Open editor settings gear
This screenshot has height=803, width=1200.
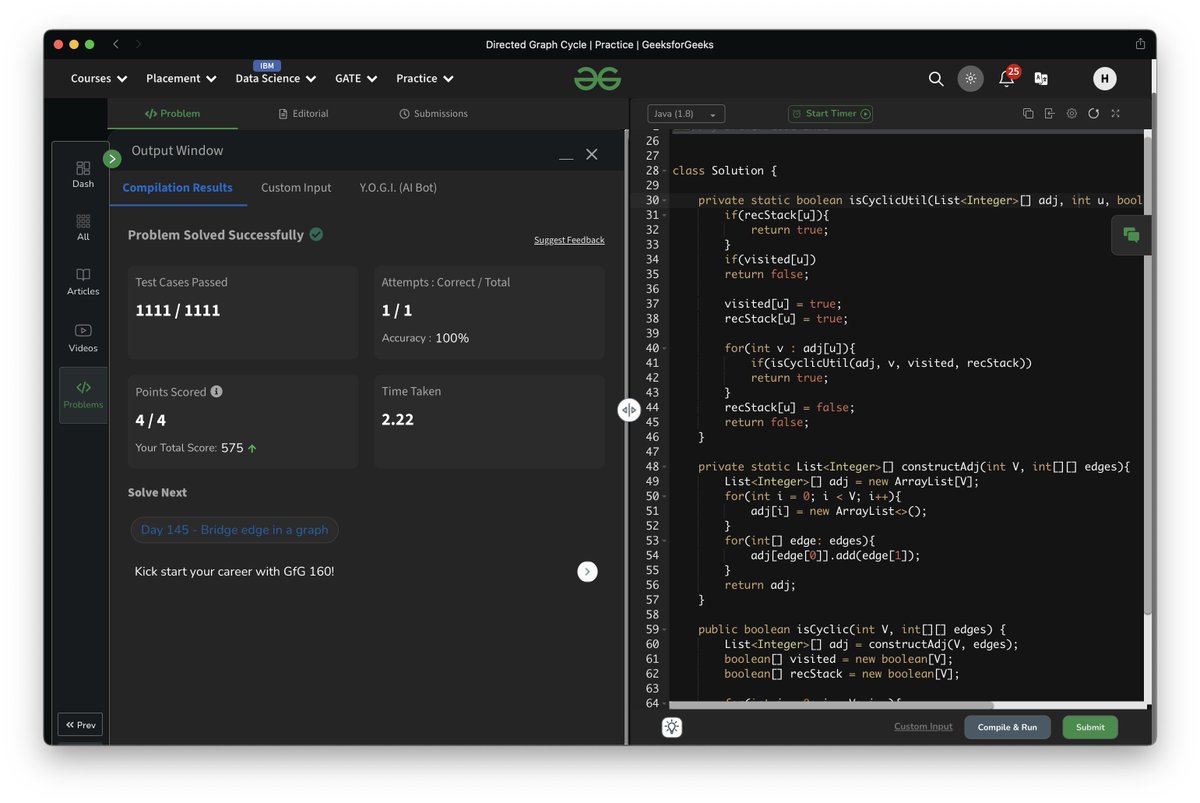coord(1071,114)
